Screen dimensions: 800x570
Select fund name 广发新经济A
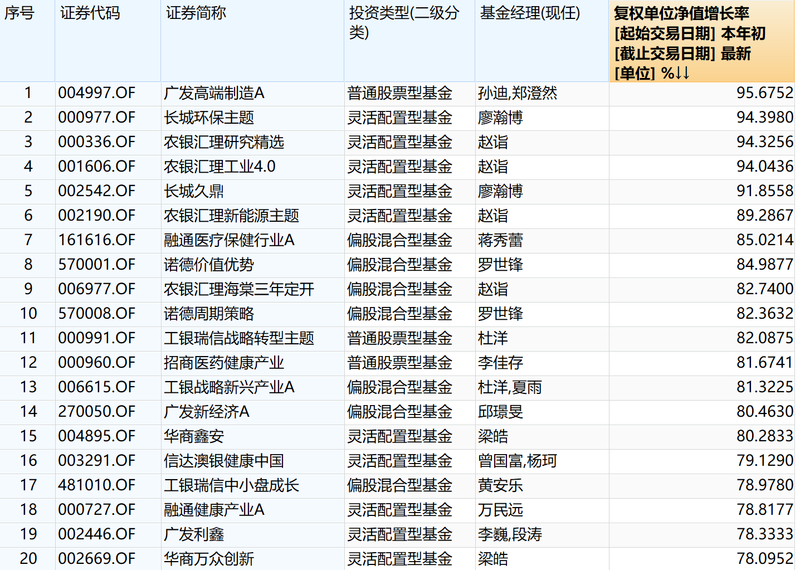point(206,412)
